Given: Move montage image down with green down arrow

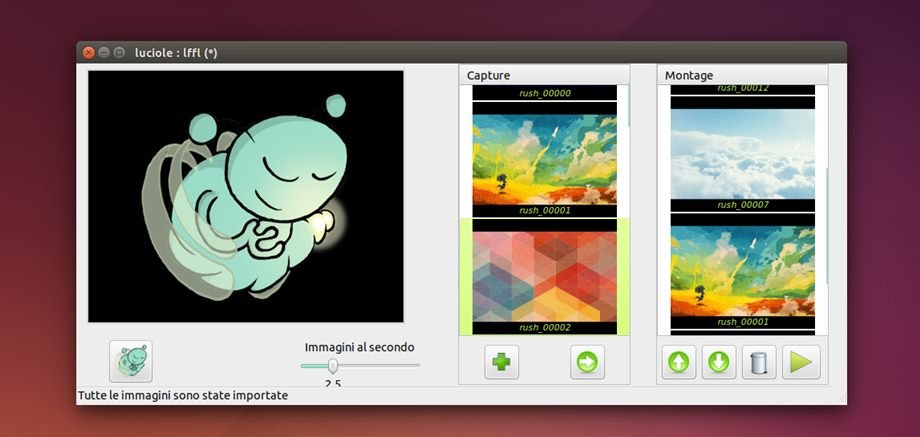Looking at the screenshot, I should tap(717, 361).
